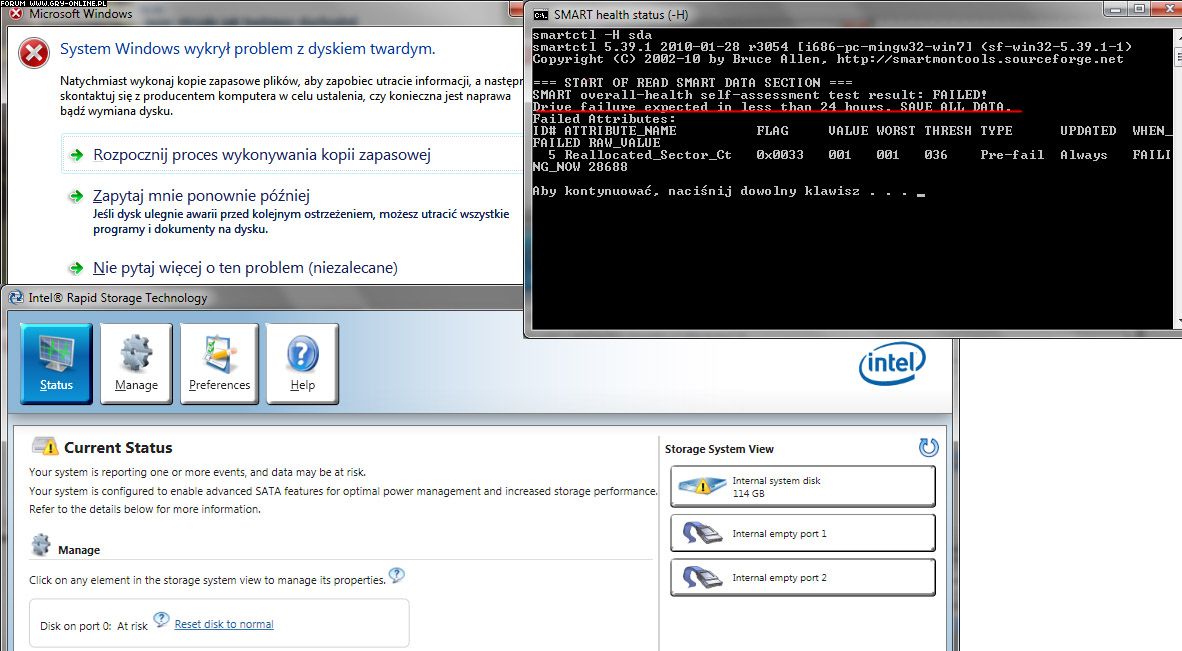Choose 'Zapytaj mnie ponownie później' option
The width and height of the screenshot is (1182, 651).
coord(201,196)
